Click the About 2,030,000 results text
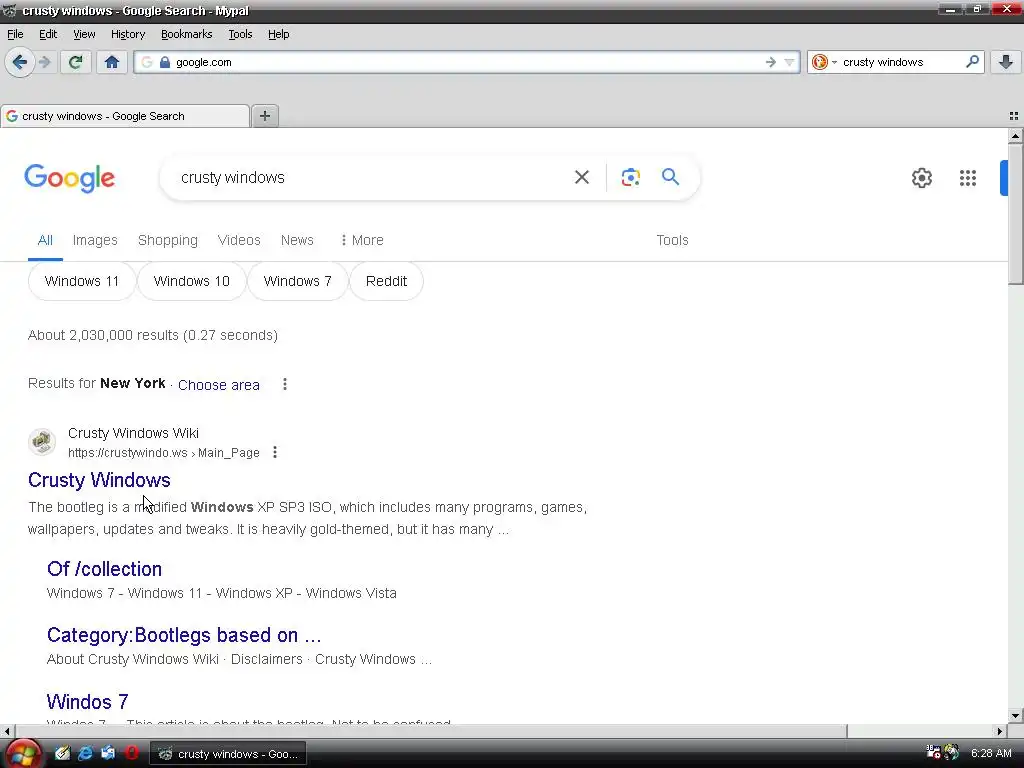This screenshot has height=768, width=1024. pyautogui.click(x=153, y=335)
